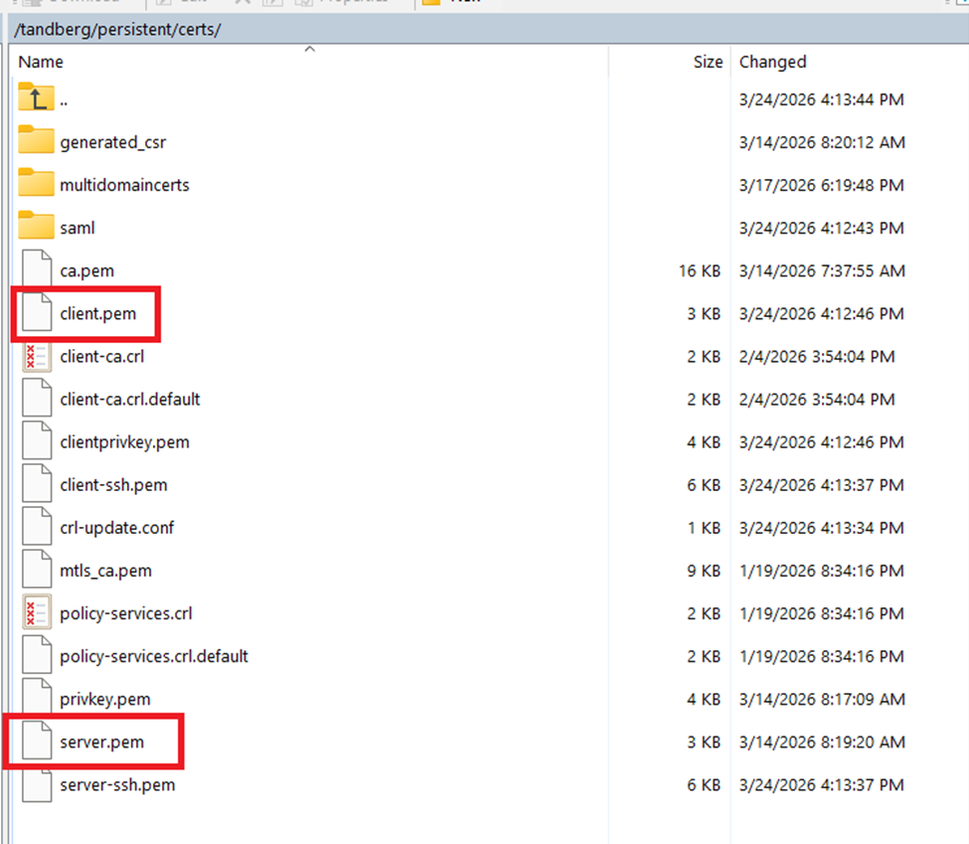Viewport: 969px width, 844px height.
Task: Select the client-ssh.pem file name
Action: (114, 485)
